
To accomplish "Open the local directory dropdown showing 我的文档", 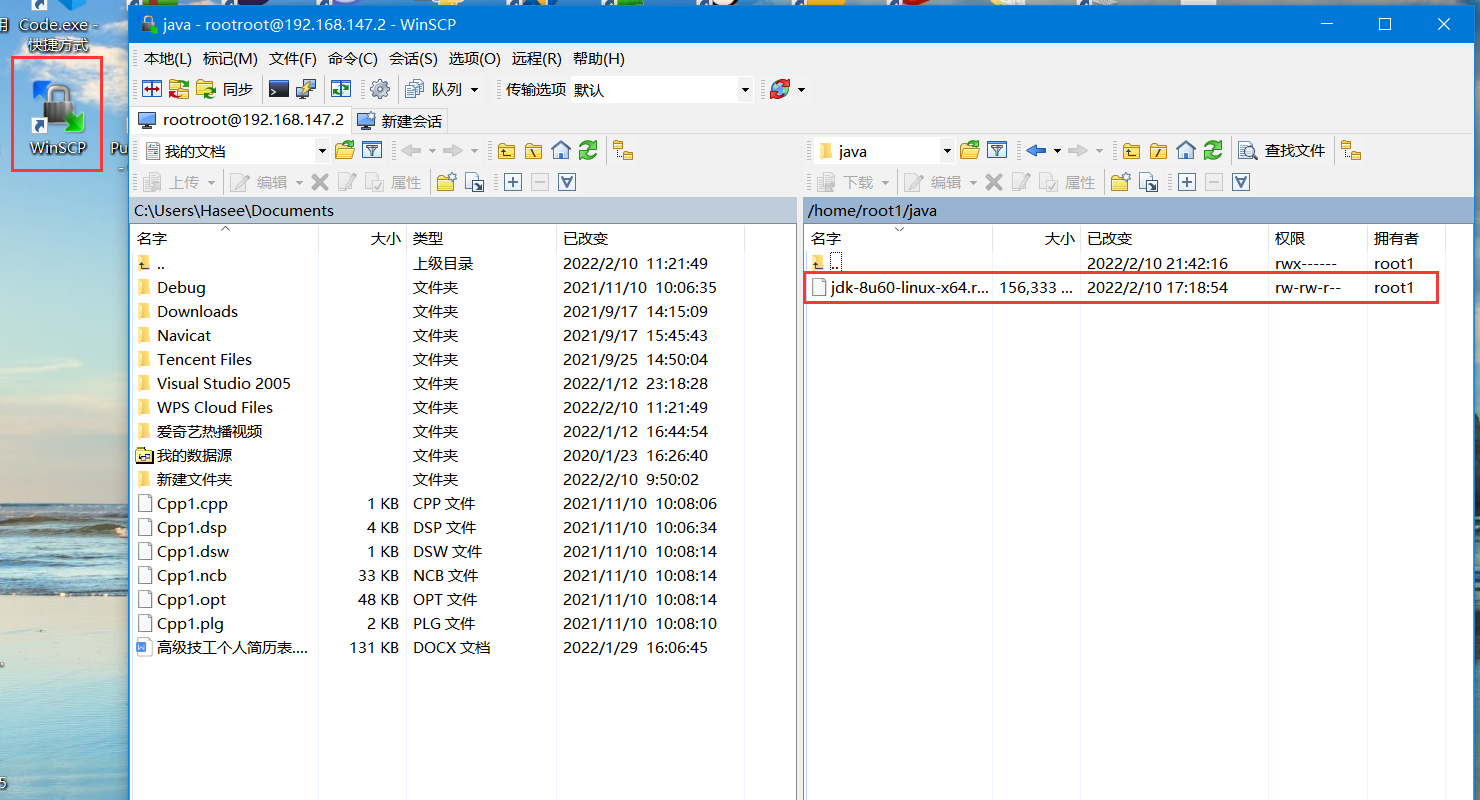I will click(x=321, y=150).
